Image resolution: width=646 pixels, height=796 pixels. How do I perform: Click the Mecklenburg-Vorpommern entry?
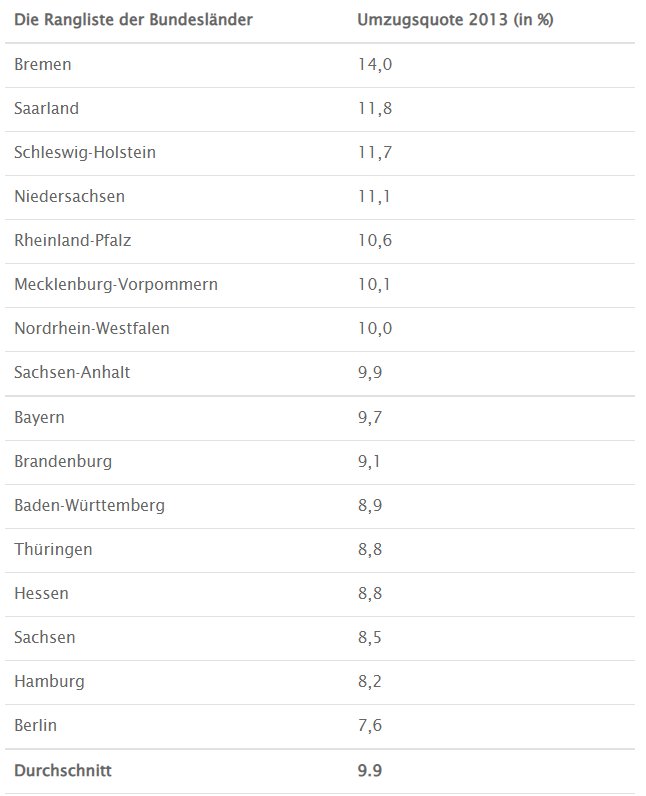[x=116, y=284]
